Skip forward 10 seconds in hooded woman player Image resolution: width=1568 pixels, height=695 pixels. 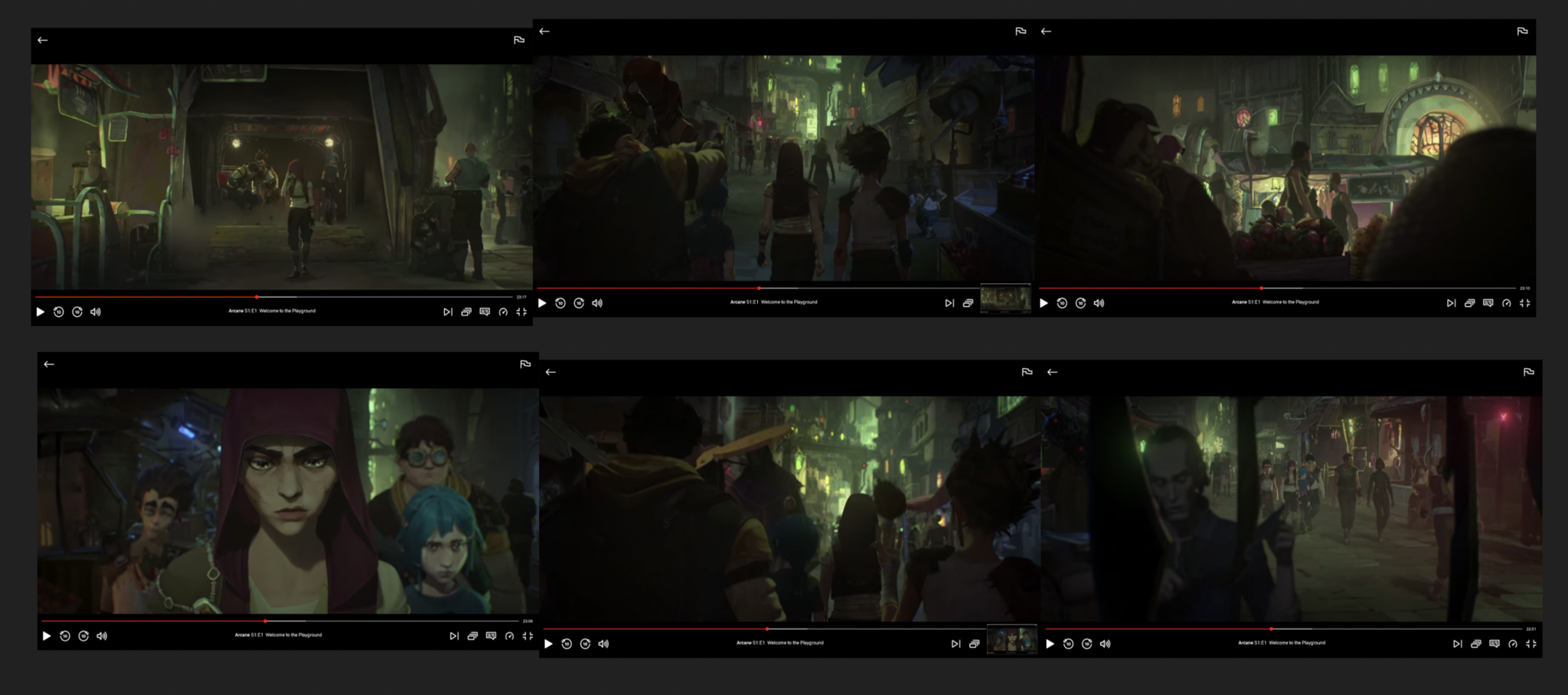pyautogui.click(x=83, y=636)
